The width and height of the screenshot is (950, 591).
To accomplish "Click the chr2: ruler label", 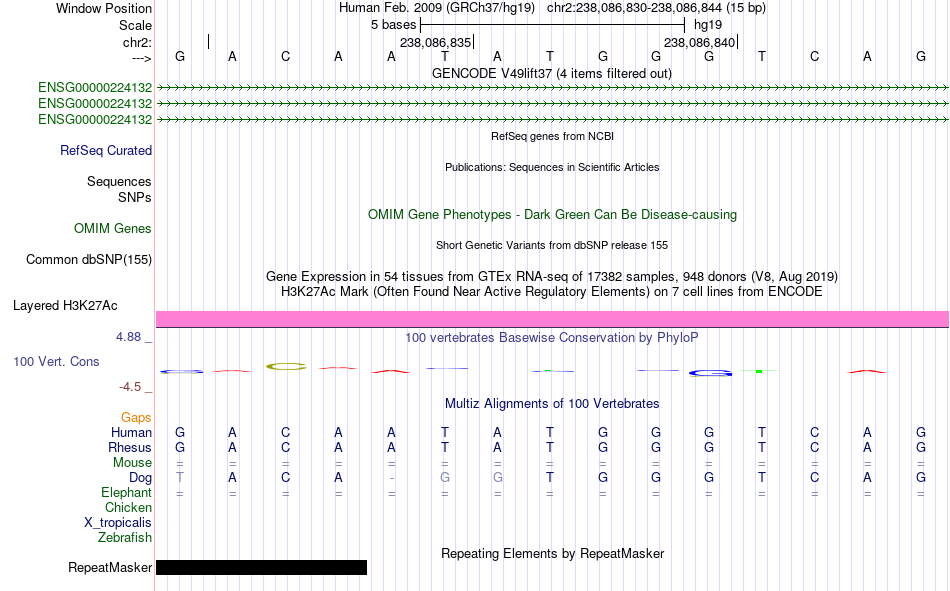I will [x=137, y=42].
